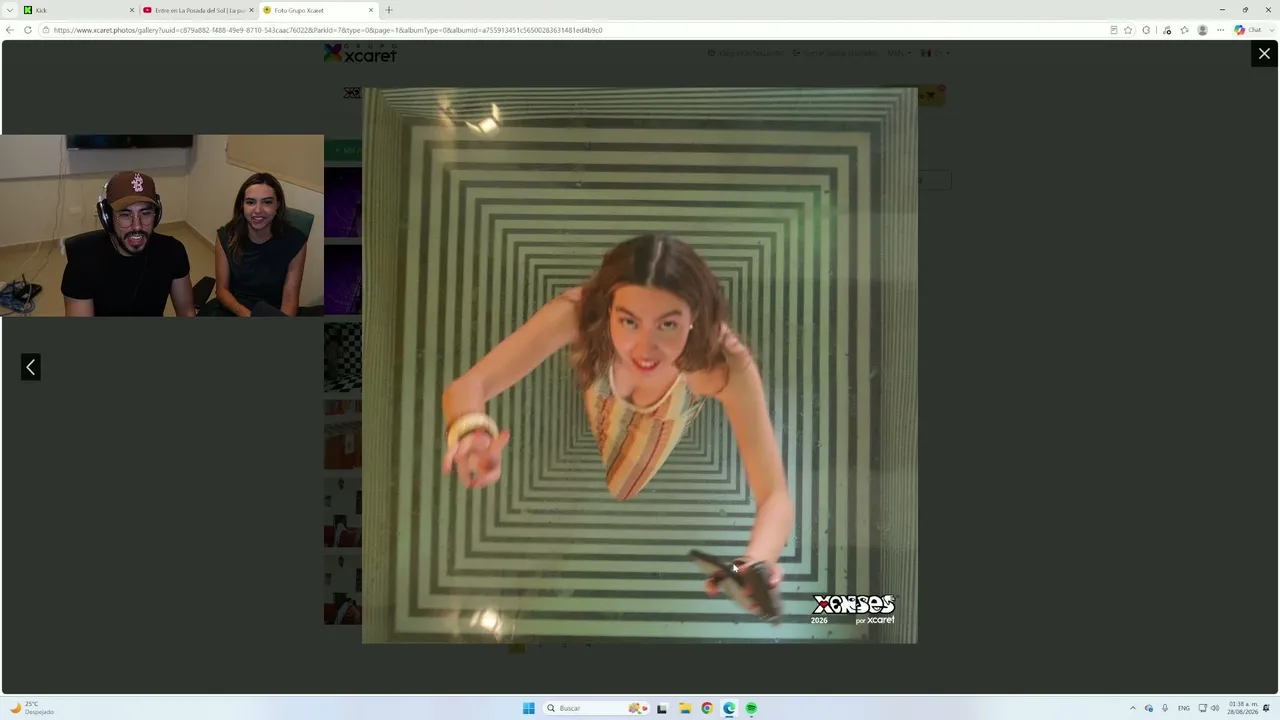This screenshot has width=1280, height=720.
Task: Switch to the Entre en La Posada del Sol tab
Action: [x=198, y=10]
